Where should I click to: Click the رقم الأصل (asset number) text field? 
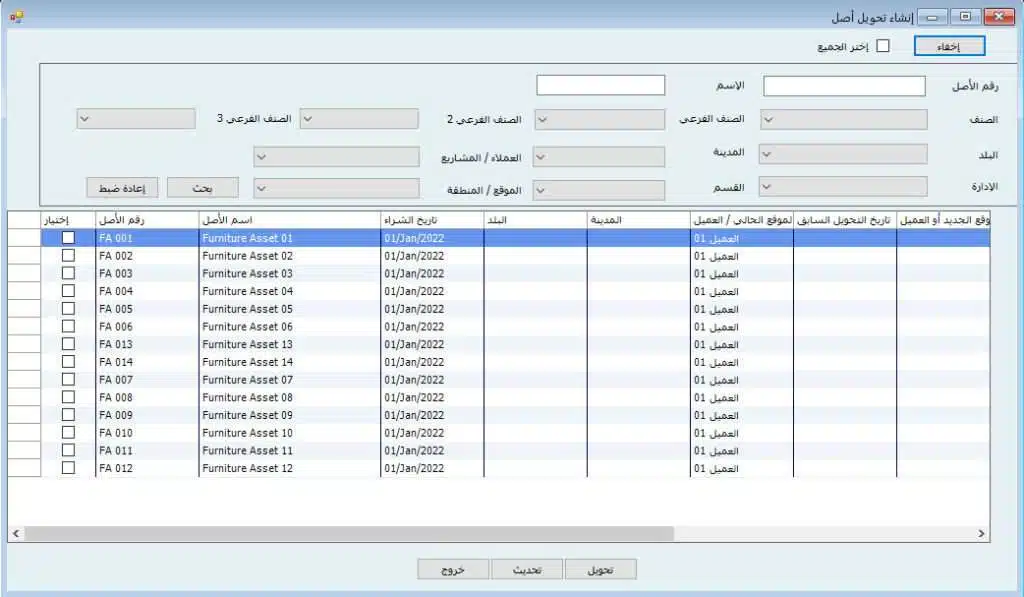844,86
